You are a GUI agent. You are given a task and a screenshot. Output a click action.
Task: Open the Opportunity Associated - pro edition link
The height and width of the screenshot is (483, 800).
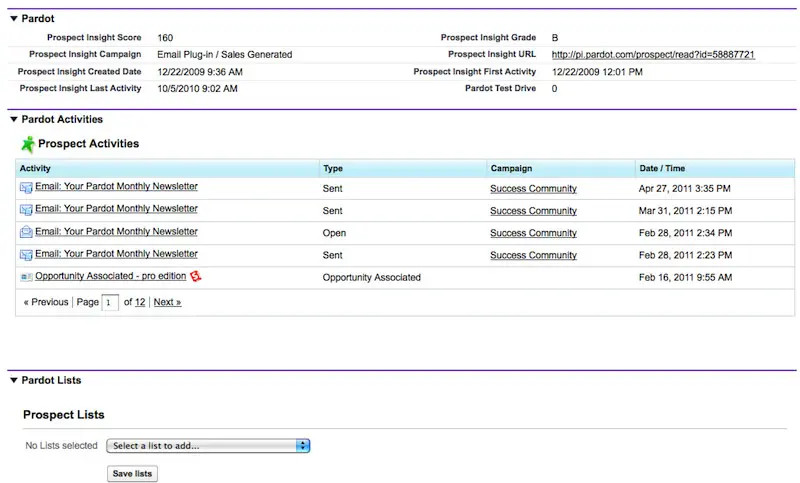(x=110, y=277)
